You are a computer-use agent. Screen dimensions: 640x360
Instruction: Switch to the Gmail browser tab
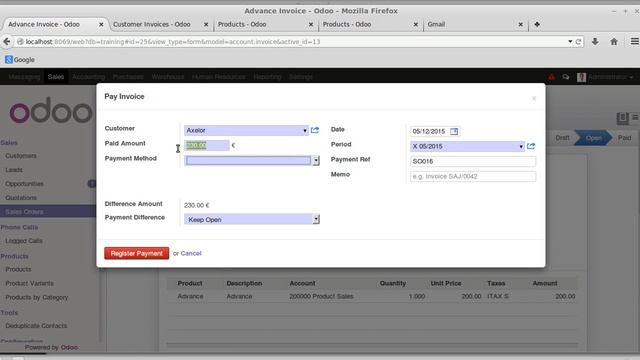(436, 24)
